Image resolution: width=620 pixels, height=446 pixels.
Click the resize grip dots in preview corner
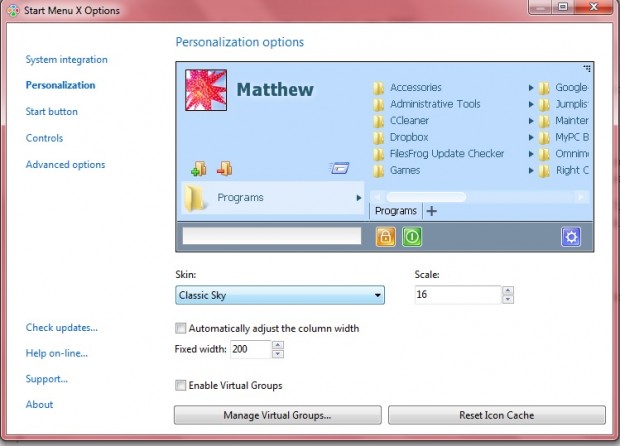click(x=587, y=68)
